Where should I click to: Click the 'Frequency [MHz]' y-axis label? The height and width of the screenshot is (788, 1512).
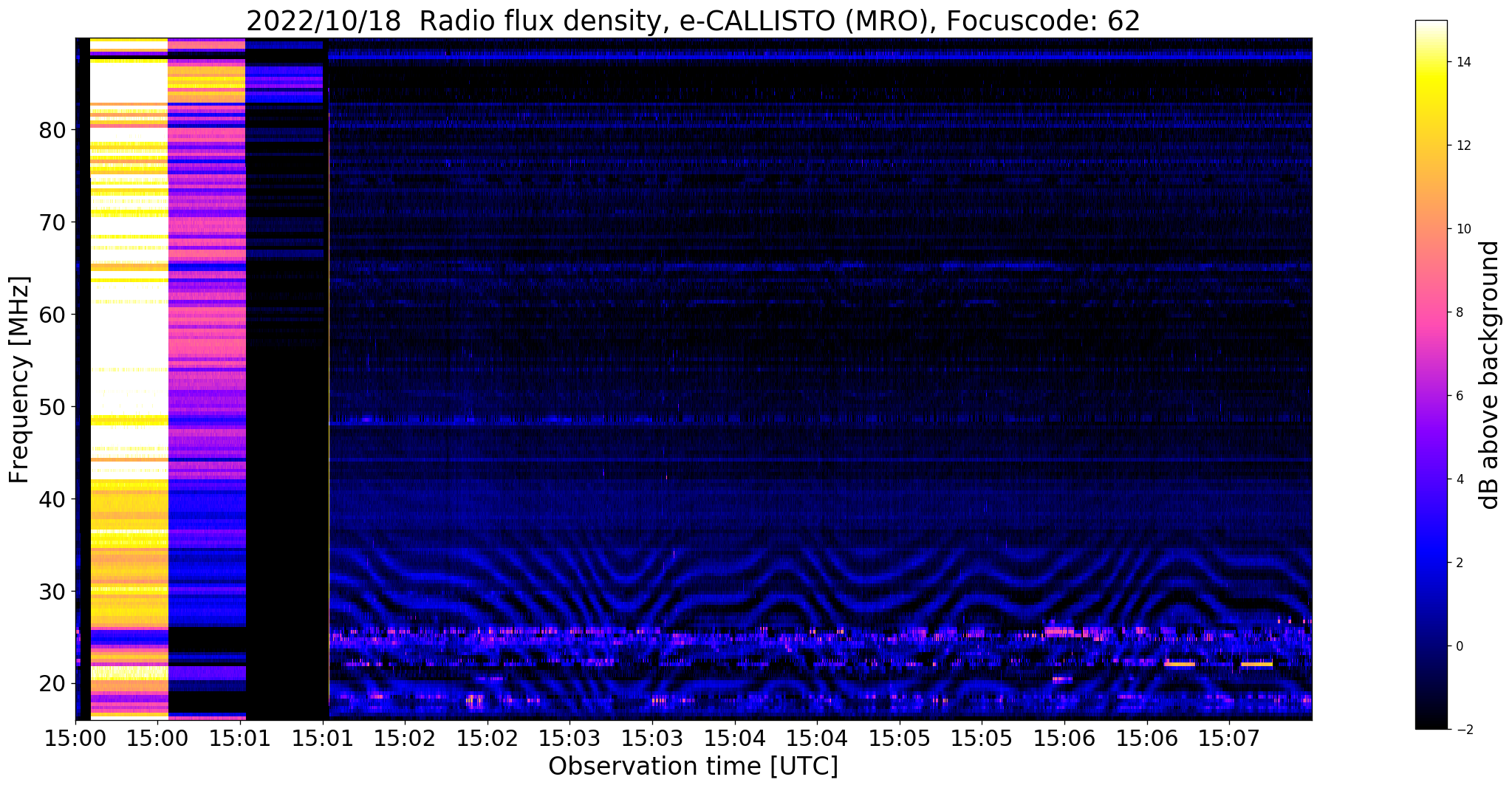[x=19, y=380]
